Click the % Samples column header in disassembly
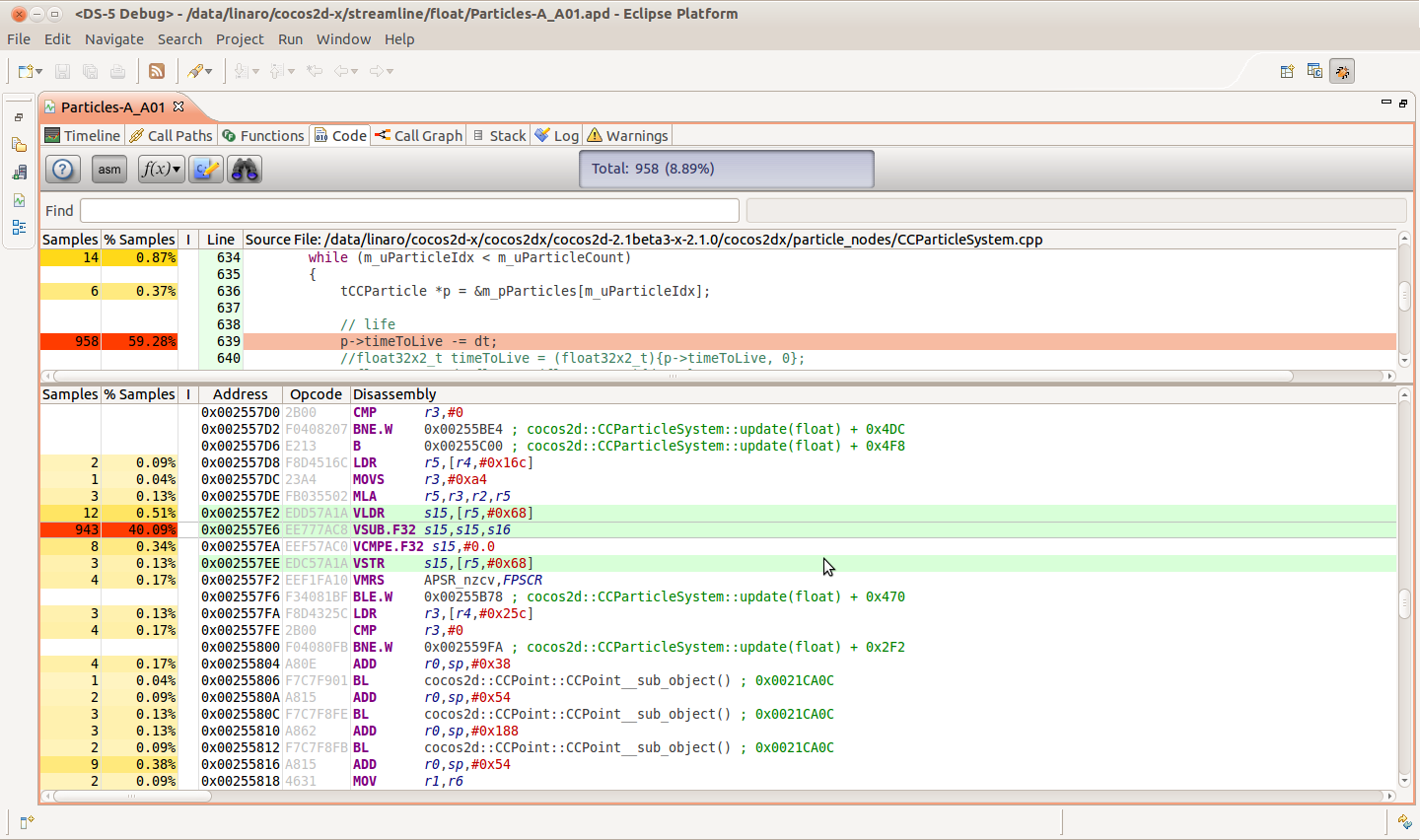Screen dimensions: 1420x840 click(139, 394)
